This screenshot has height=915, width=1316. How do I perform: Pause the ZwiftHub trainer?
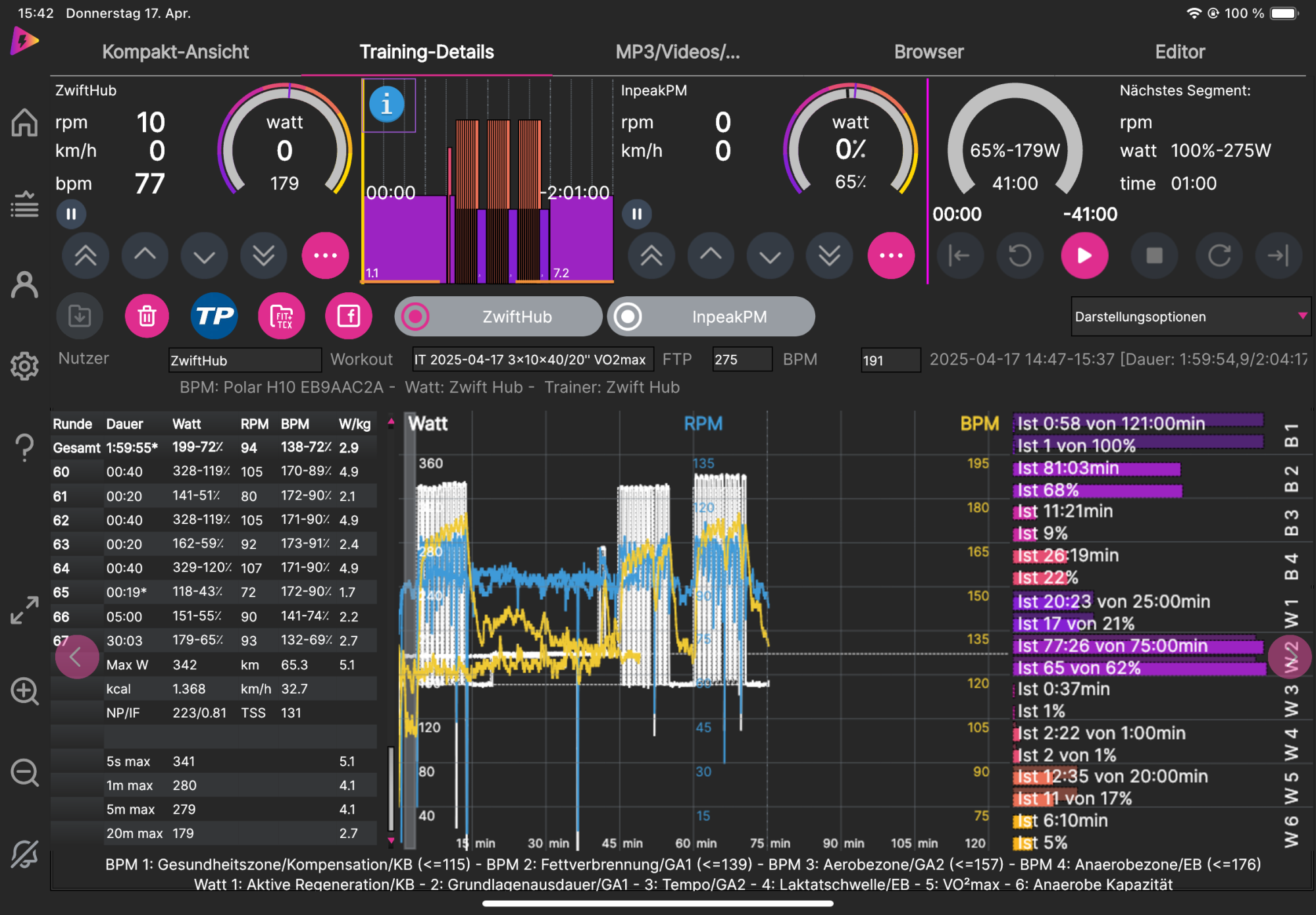tap(71, 214)
